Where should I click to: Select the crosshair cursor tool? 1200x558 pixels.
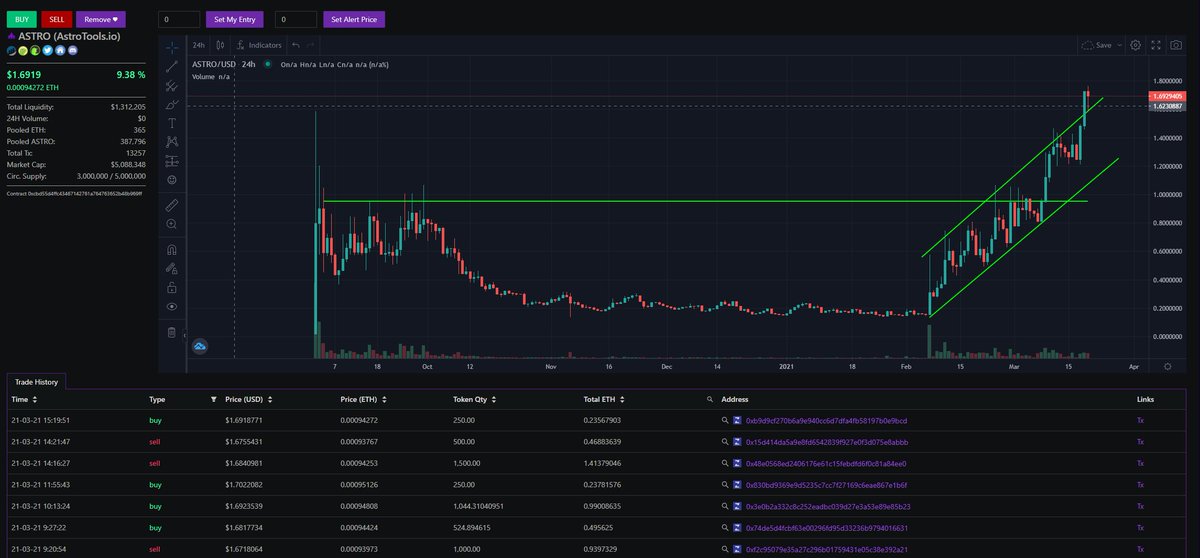click(x=172, y=46)
